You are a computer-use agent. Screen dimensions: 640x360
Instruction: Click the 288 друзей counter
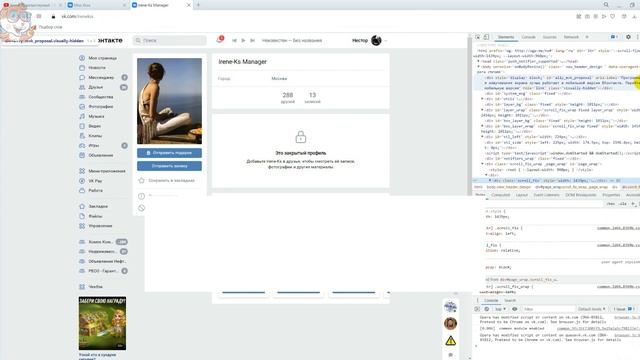[x=288, y=98]
